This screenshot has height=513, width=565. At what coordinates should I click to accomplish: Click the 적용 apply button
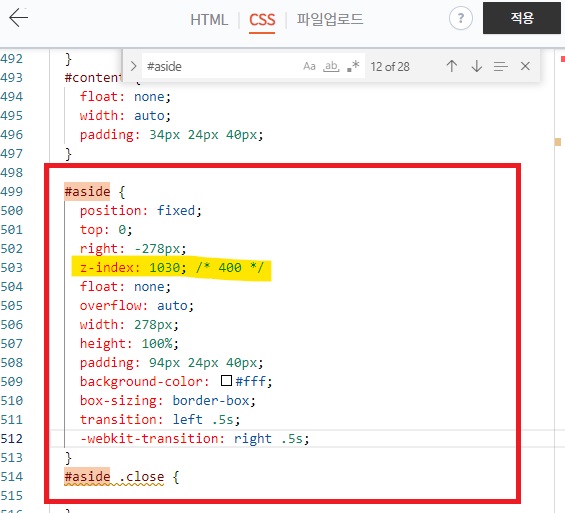pos(522,18)
